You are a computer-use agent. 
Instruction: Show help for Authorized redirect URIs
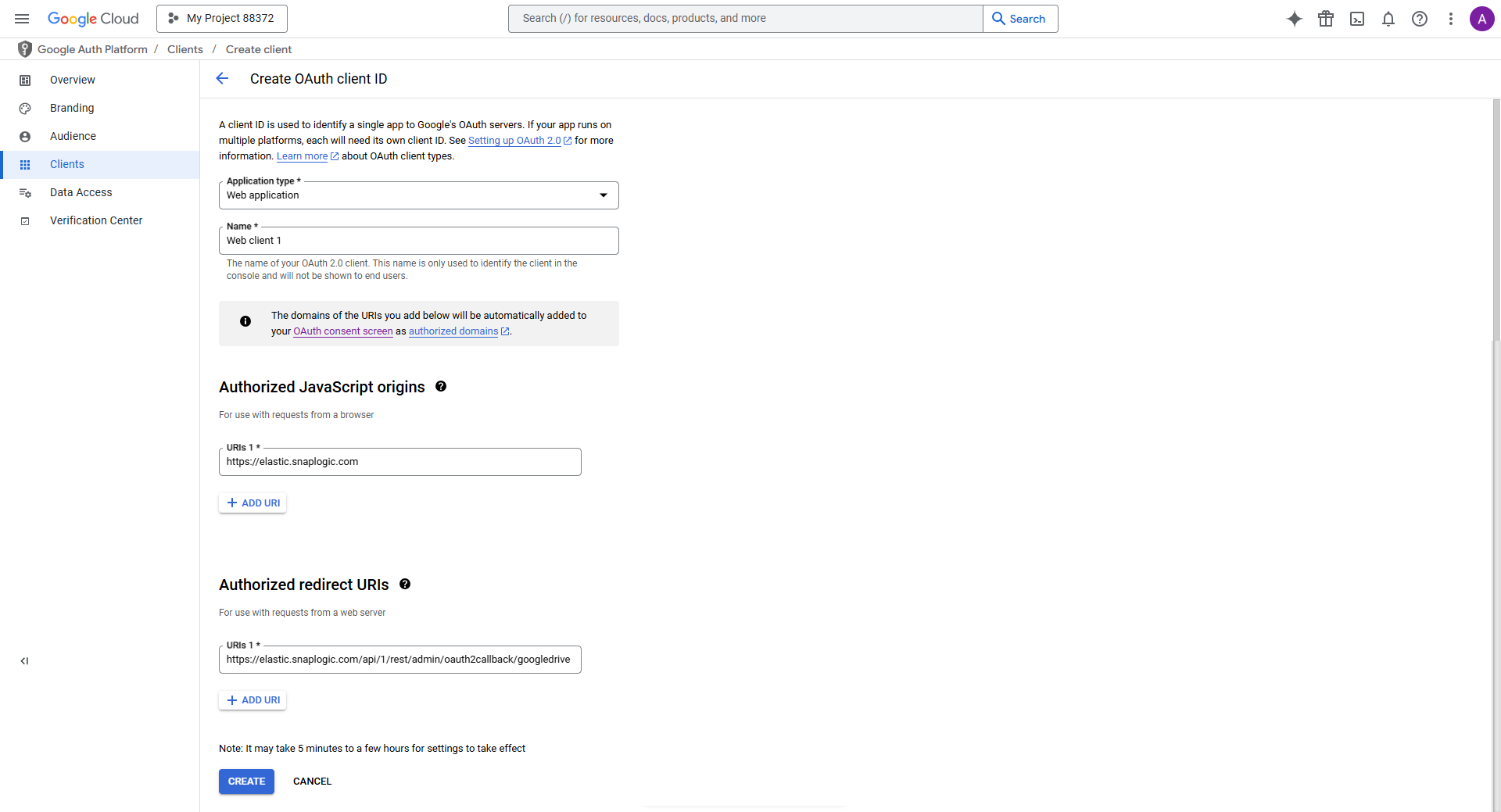click(x=405, y=584)
